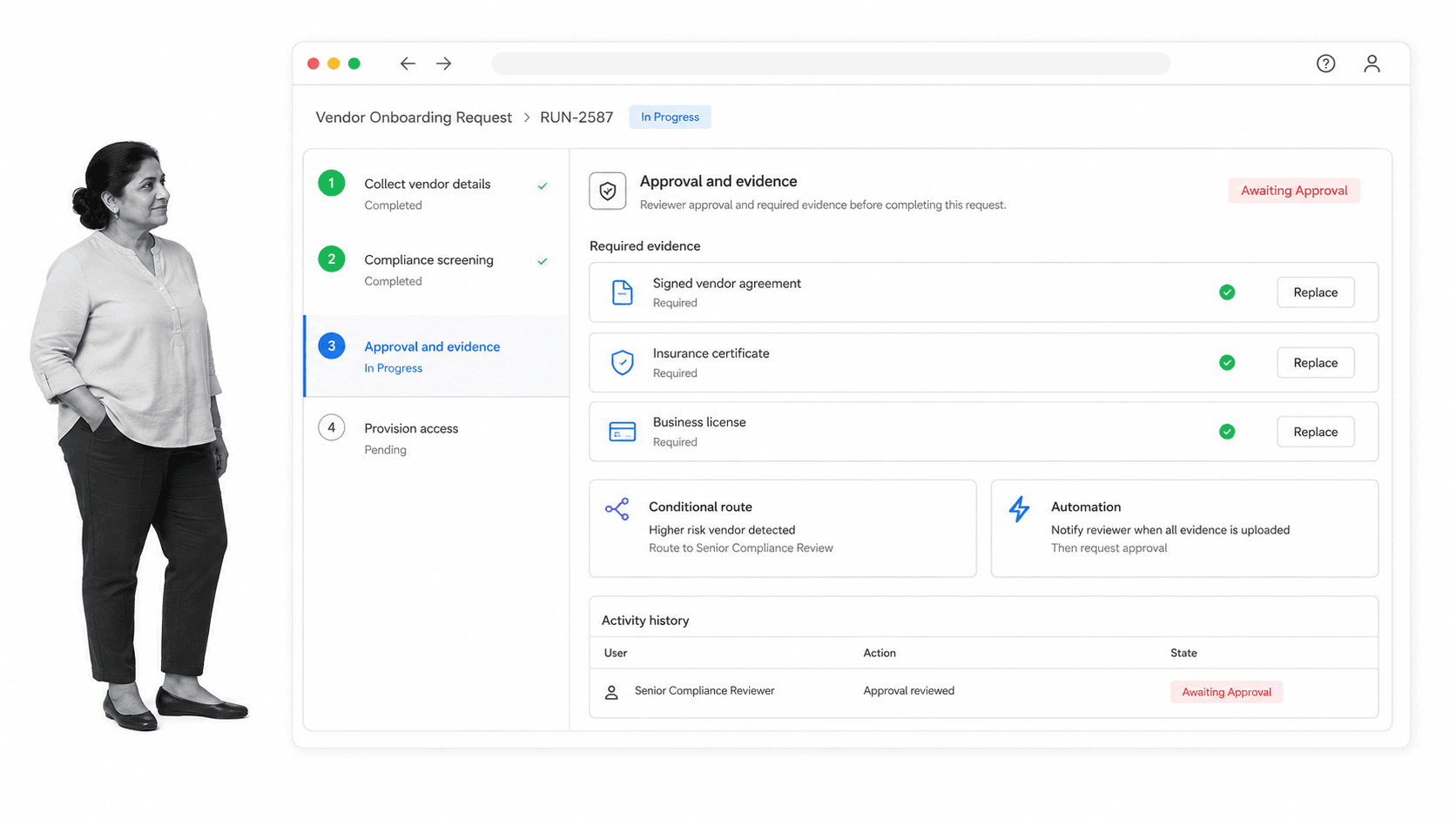The height and width of the screenshot is (819, 1456).
Task: Click the User column header
Action: click(616, 653)
